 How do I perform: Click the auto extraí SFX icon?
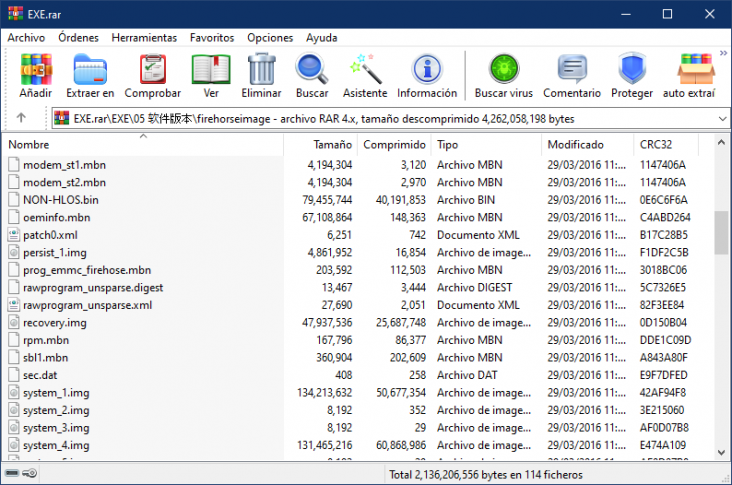point(696,69)
